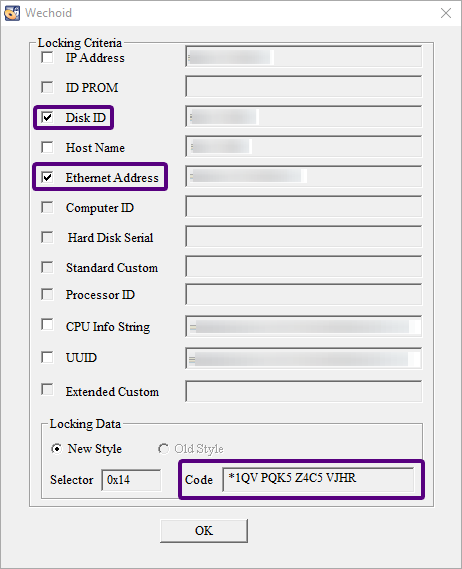462x569 pixels.
Task: Enable the IP Address checkbox
Action: tap(47, 57)
